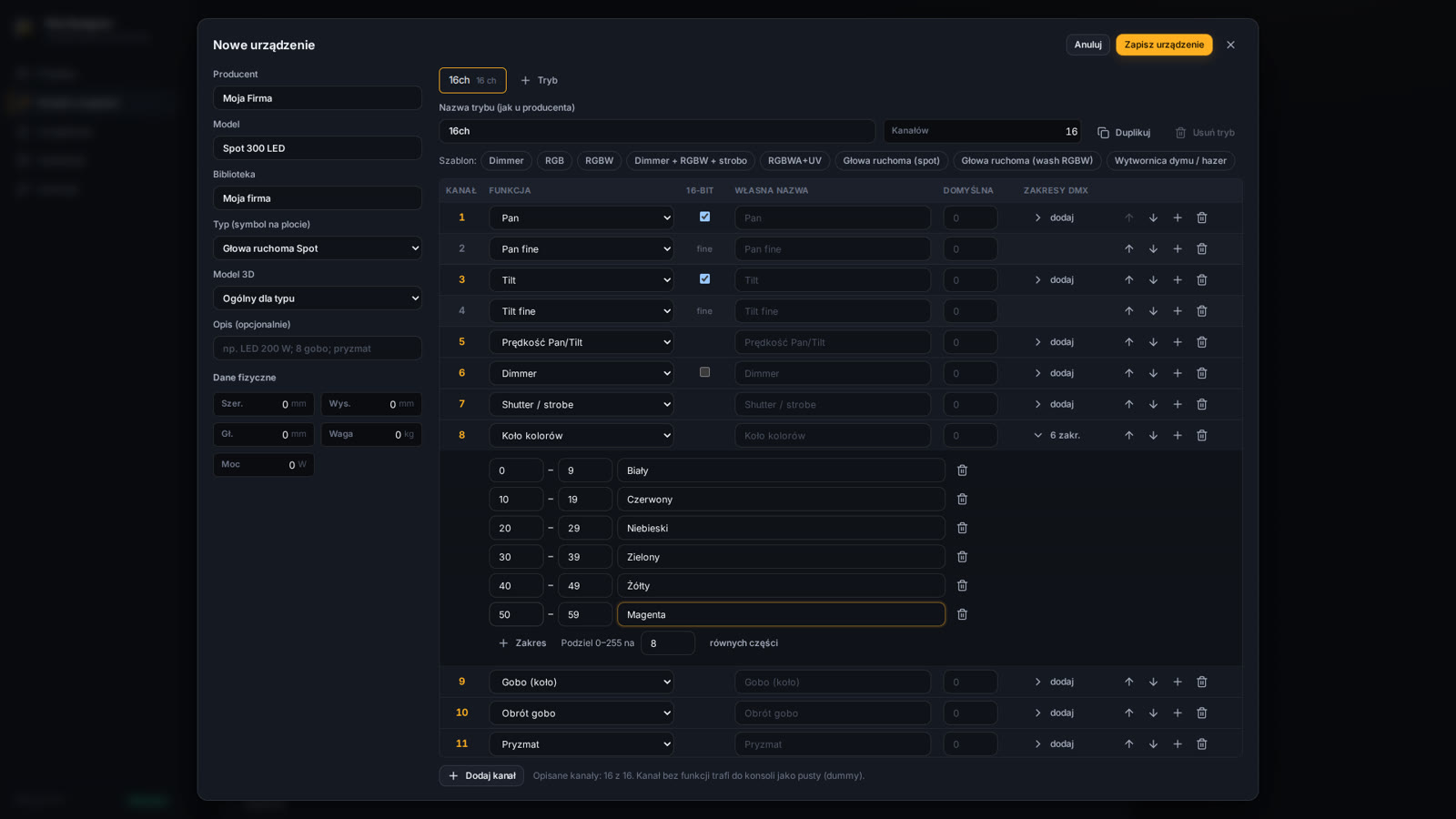Insert channel after Dimmer row plus icon
The width and height of the screenshot is (1456, 819).
(x=1178, y=373)
